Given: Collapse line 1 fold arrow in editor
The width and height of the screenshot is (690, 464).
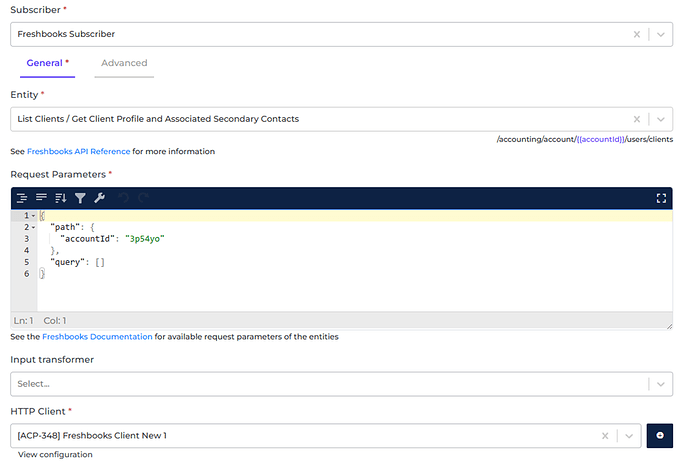Looking at the screenshot, I should click(x=33, y=216).
